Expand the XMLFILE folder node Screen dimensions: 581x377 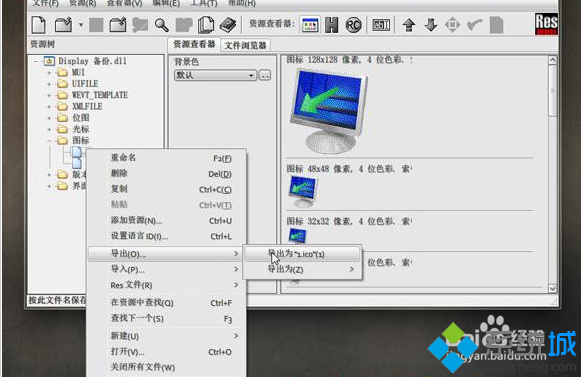pyautogui.click(x=49, y=106)
